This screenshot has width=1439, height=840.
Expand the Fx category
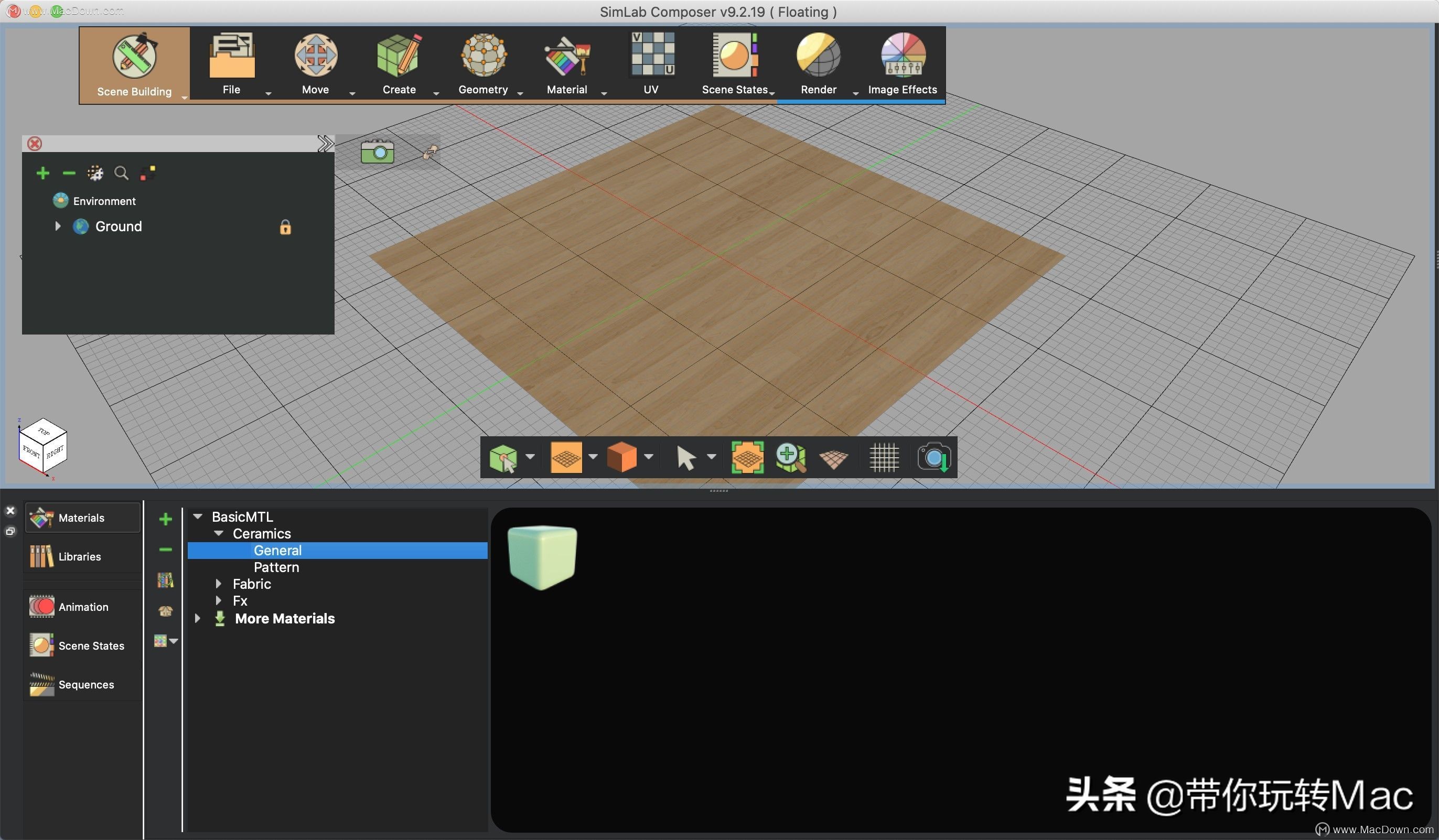(x=218, y=600)
